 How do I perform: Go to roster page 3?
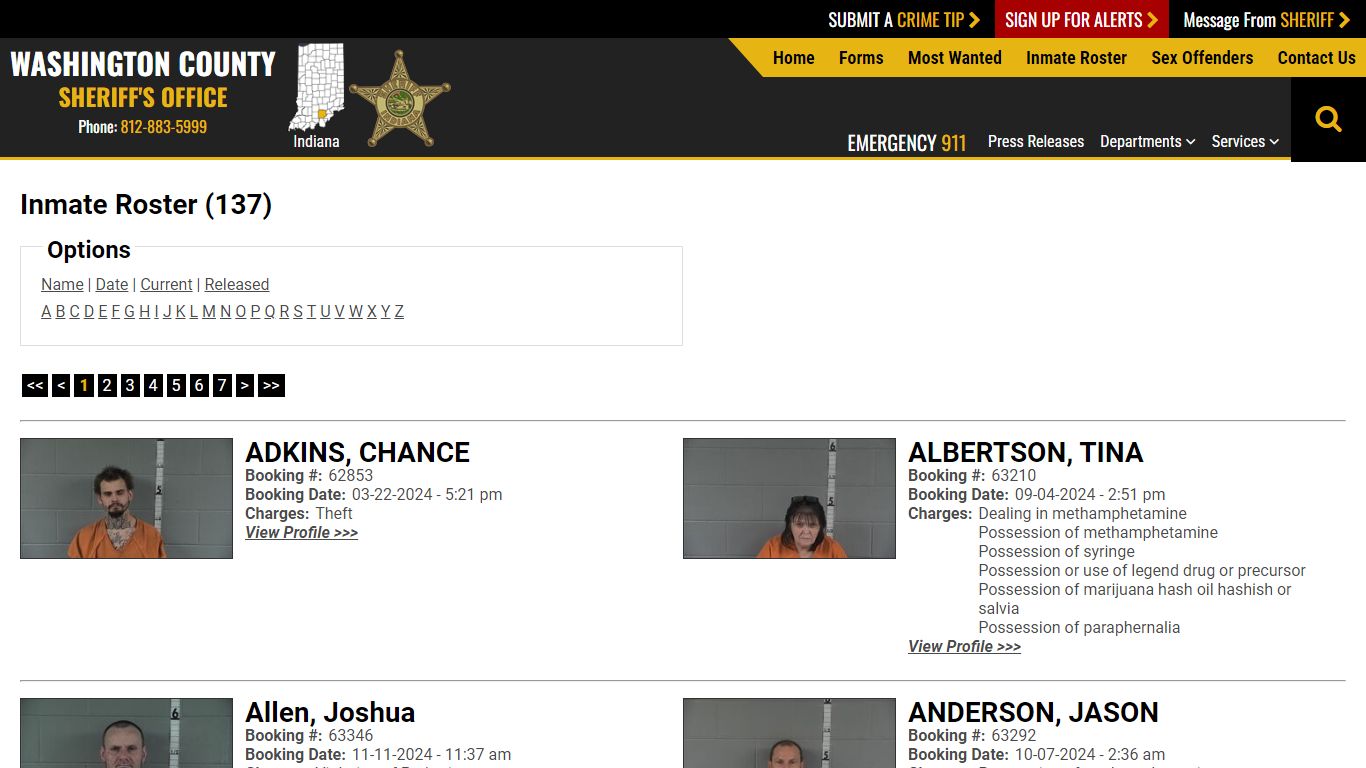pos(130,385)
